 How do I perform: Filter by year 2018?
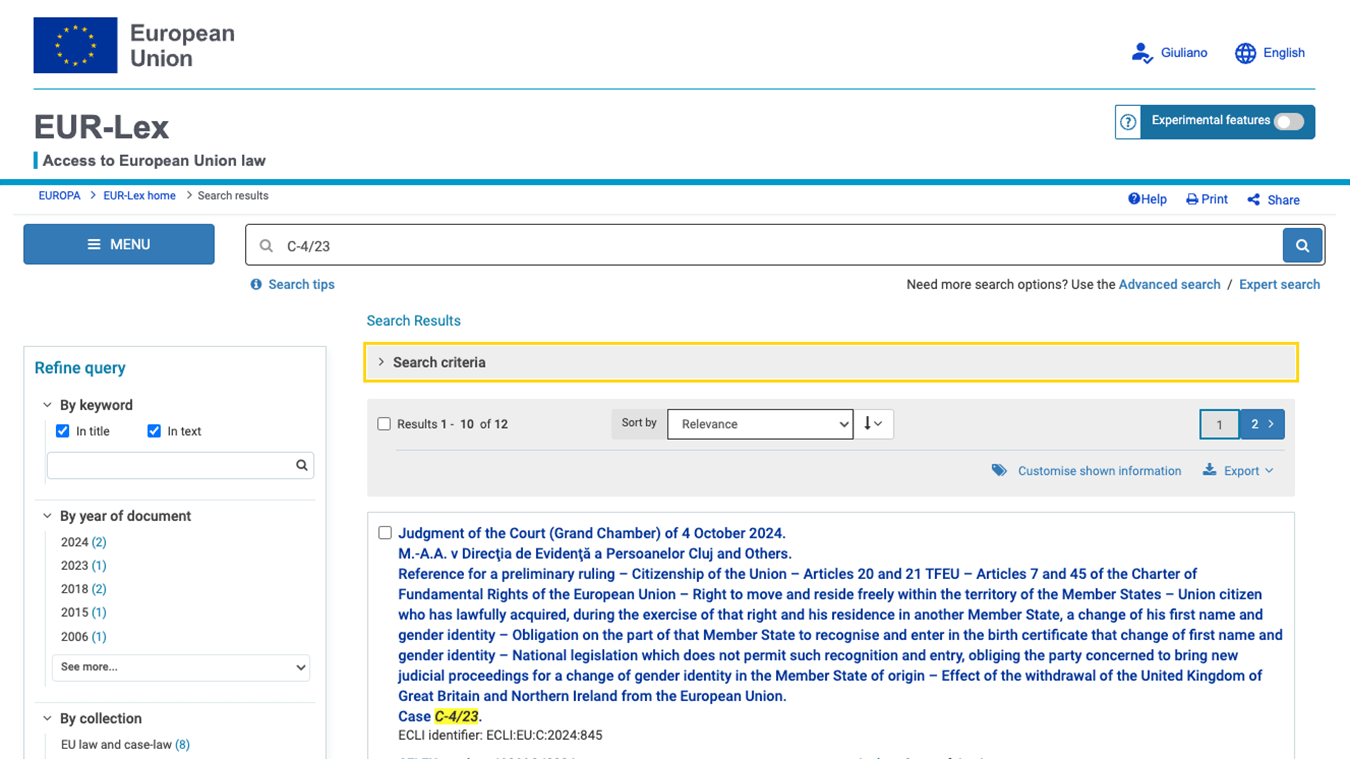[x=83, y=589]
